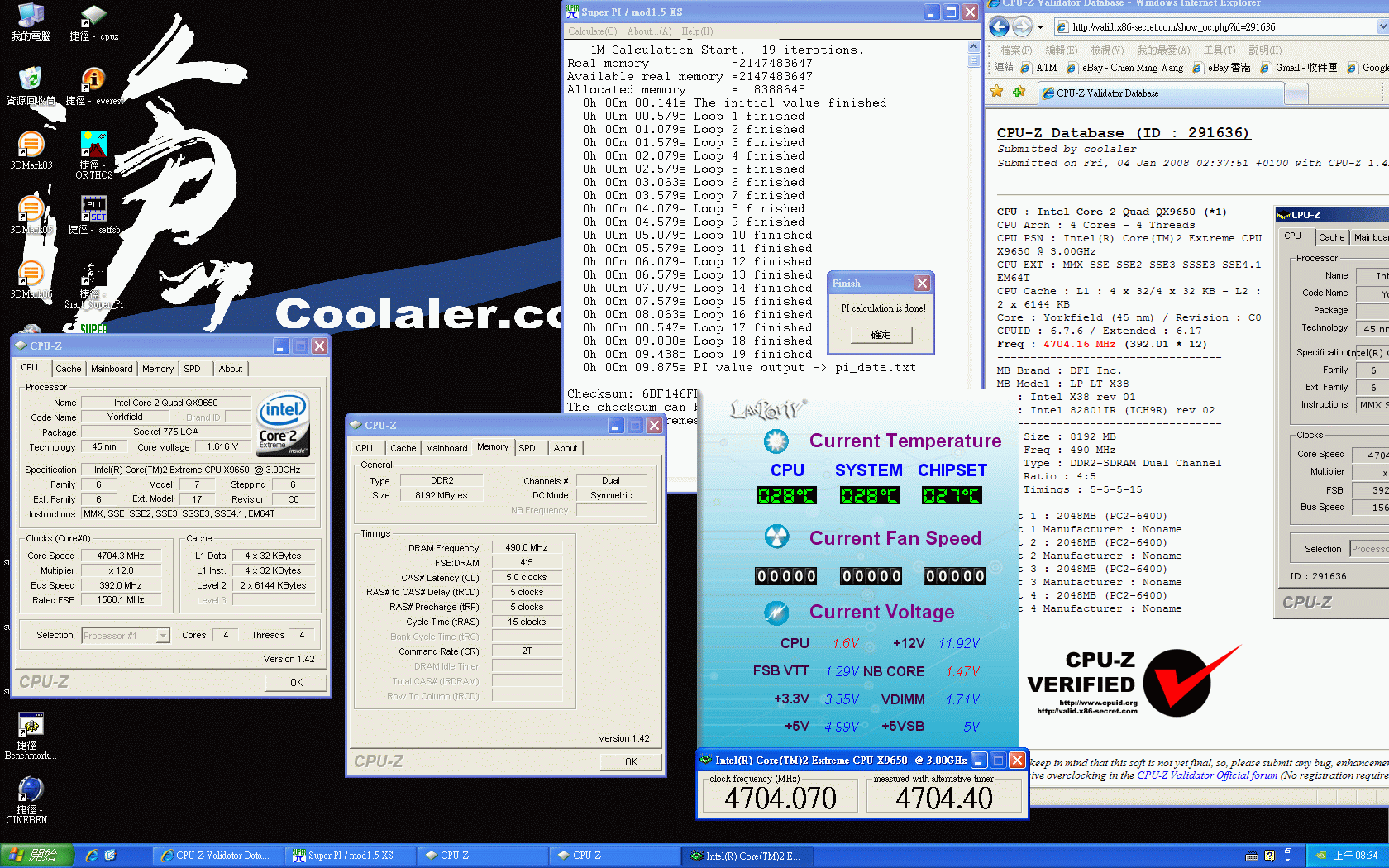Image resolution: width=1389 pixels, height=868 pixels.
Task: Click OK in the CPU-Z processor window
Action: pyautogui.click(x=296, y=683)
